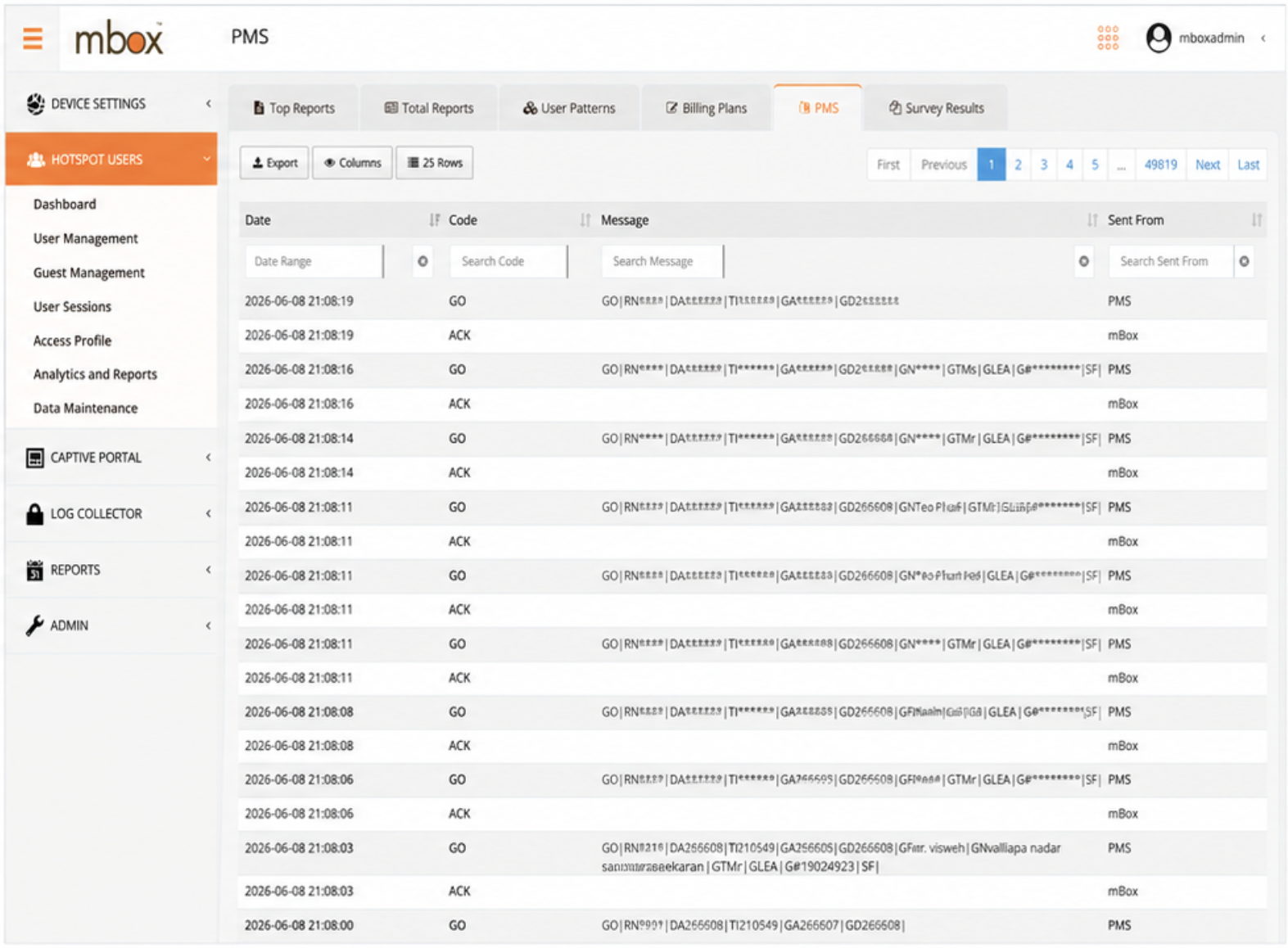Image resolution: width=1288 pixels, height=948 pixels.
Task: Open the mboxadmin account chevron
Action: [x=1263, y=38]
